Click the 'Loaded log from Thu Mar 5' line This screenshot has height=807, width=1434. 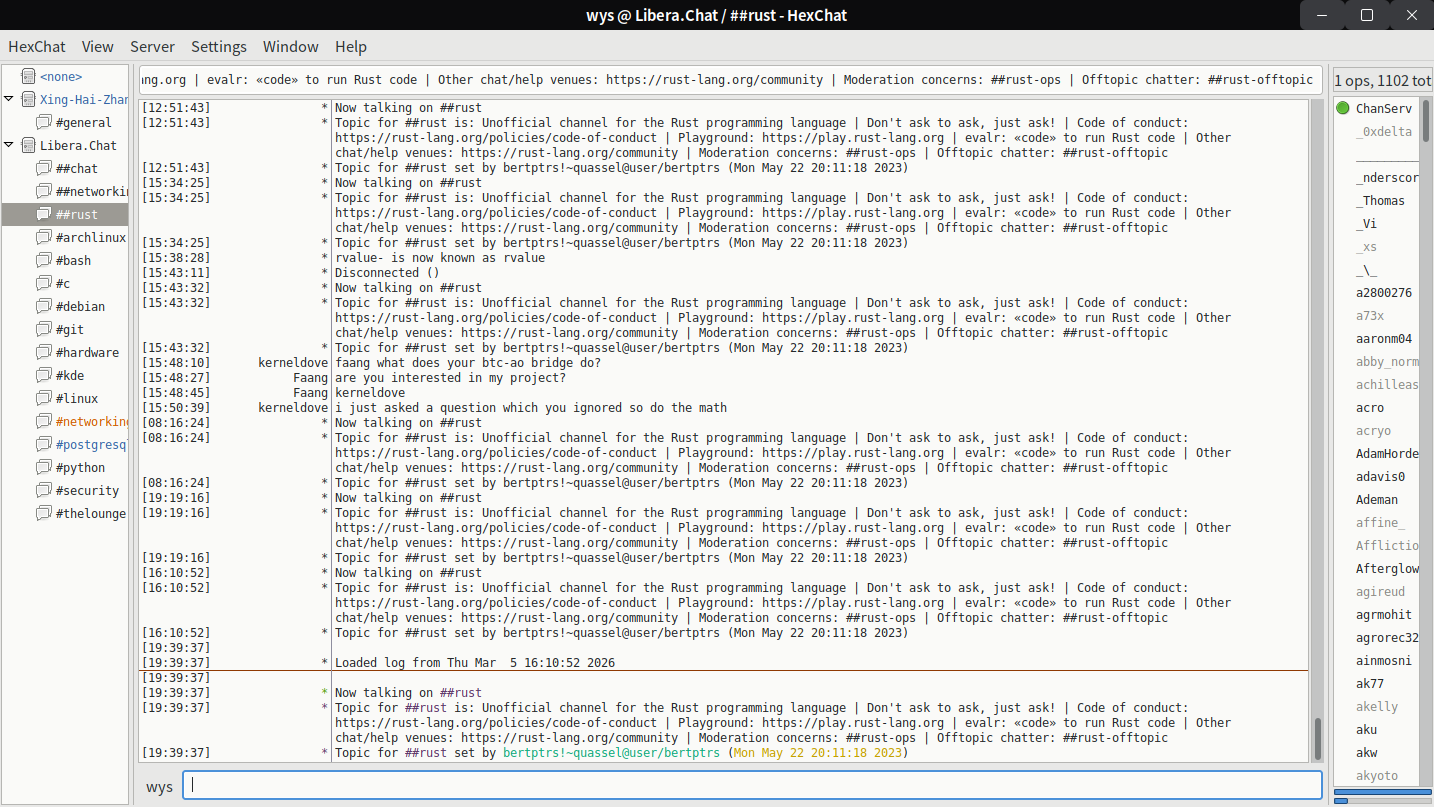point(475,663)
